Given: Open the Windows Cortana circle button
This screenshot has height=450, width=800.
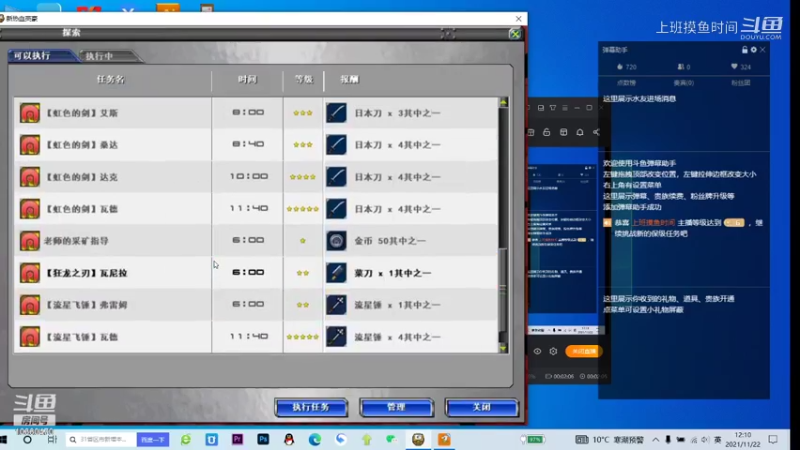Looking at the screenshot, I should [x=27, y=439].
